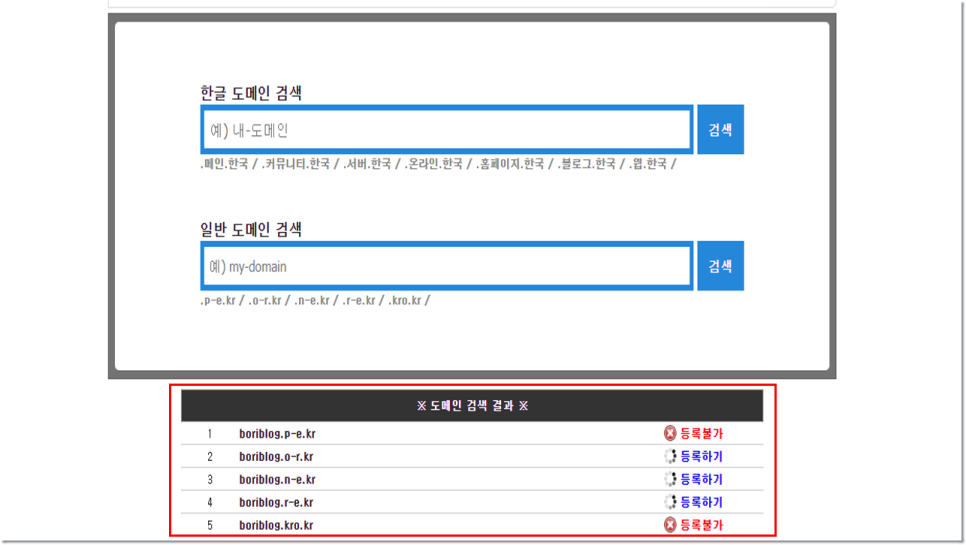Click the .kro.kr suffix hint under general search
Viewport: 966px width, 545px height.
[405, 300]
